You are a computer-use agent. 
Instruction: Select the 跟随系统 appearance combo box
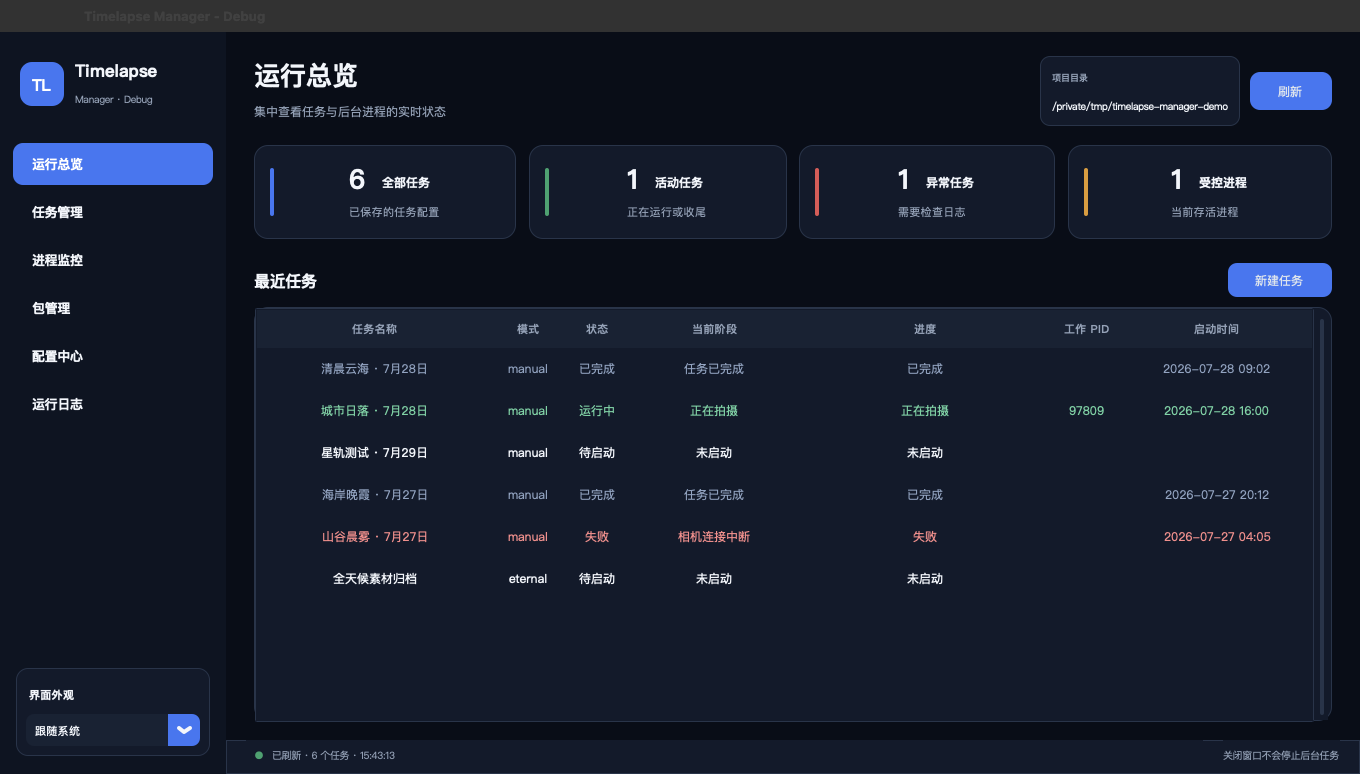pyautogui.click(x=113, y=730)
